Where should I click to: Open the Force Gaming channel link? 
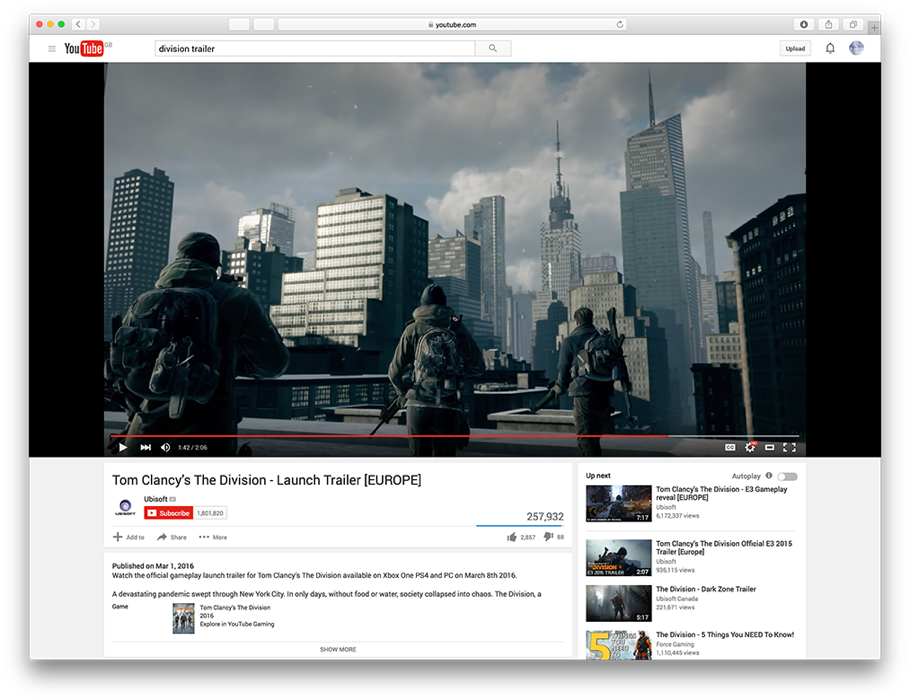pyautogui.click(x=674, y=644)
